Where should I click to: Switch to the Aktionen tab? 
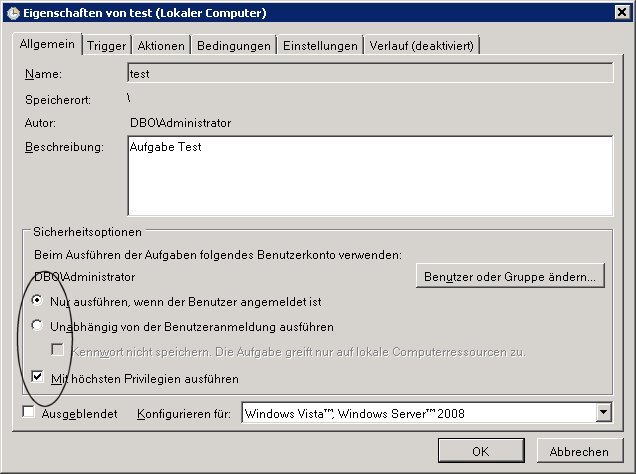pos(160,45)
